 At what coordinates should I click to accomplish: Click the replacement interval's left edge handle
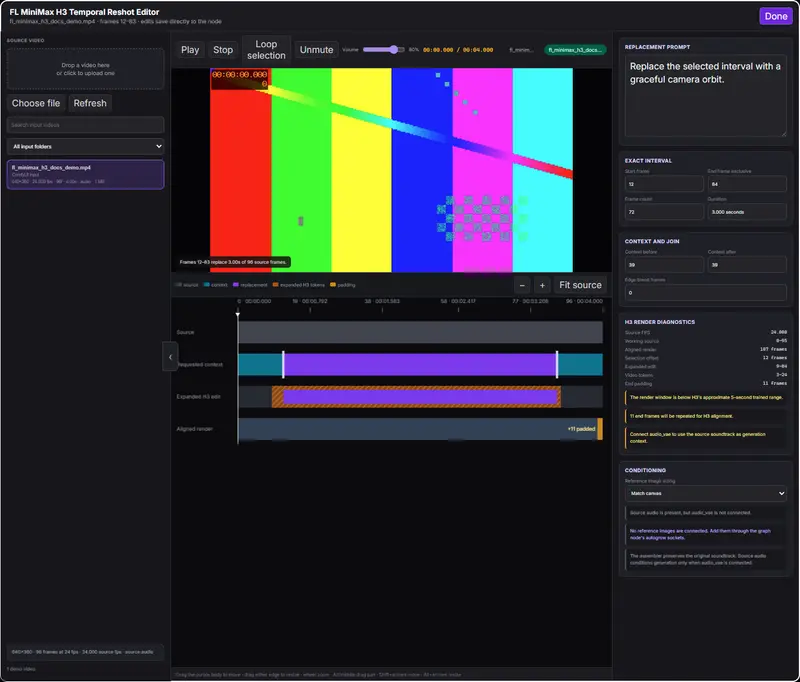(x=283, y=364)
